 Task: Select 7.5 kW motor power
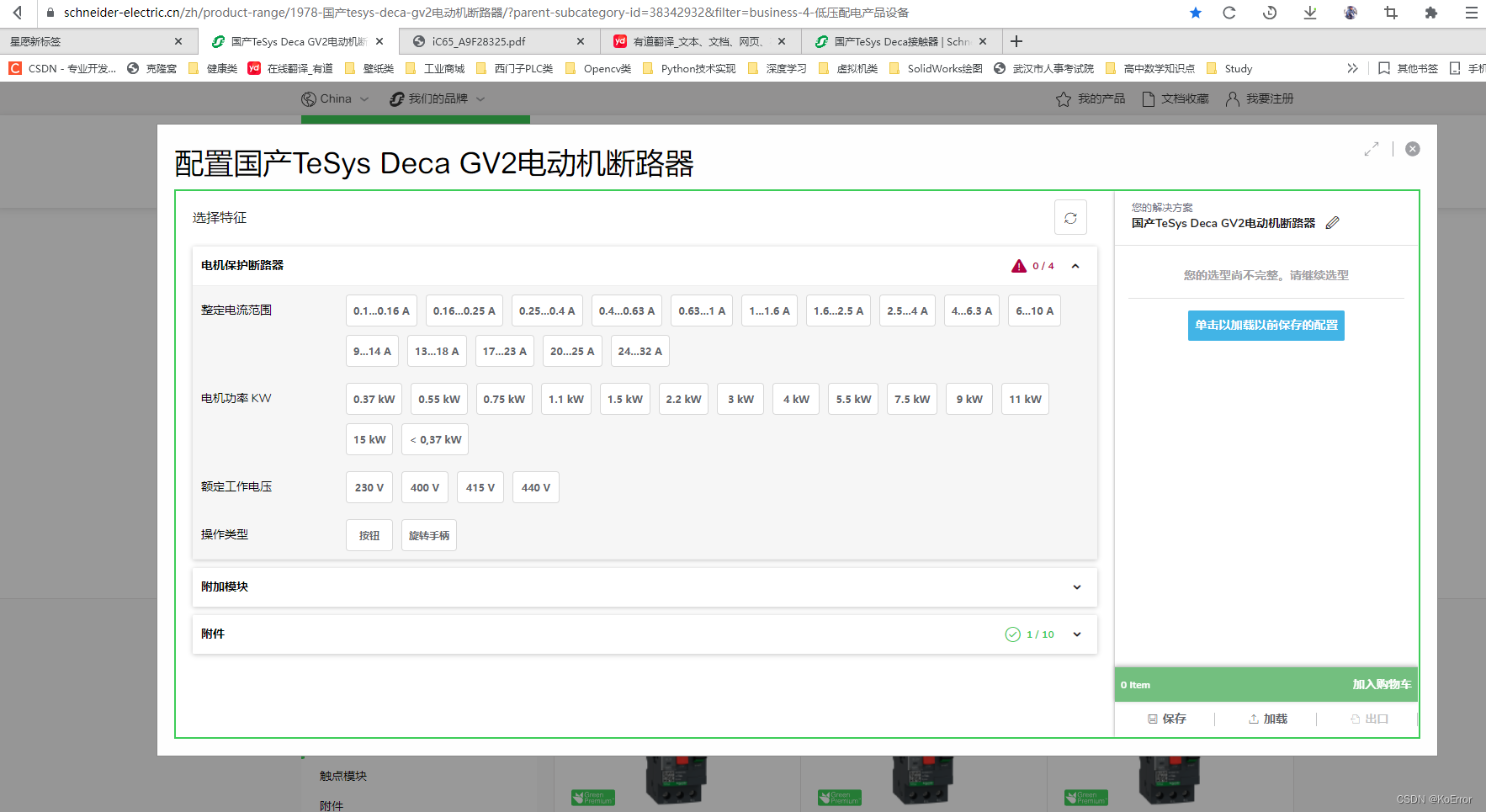912,399
